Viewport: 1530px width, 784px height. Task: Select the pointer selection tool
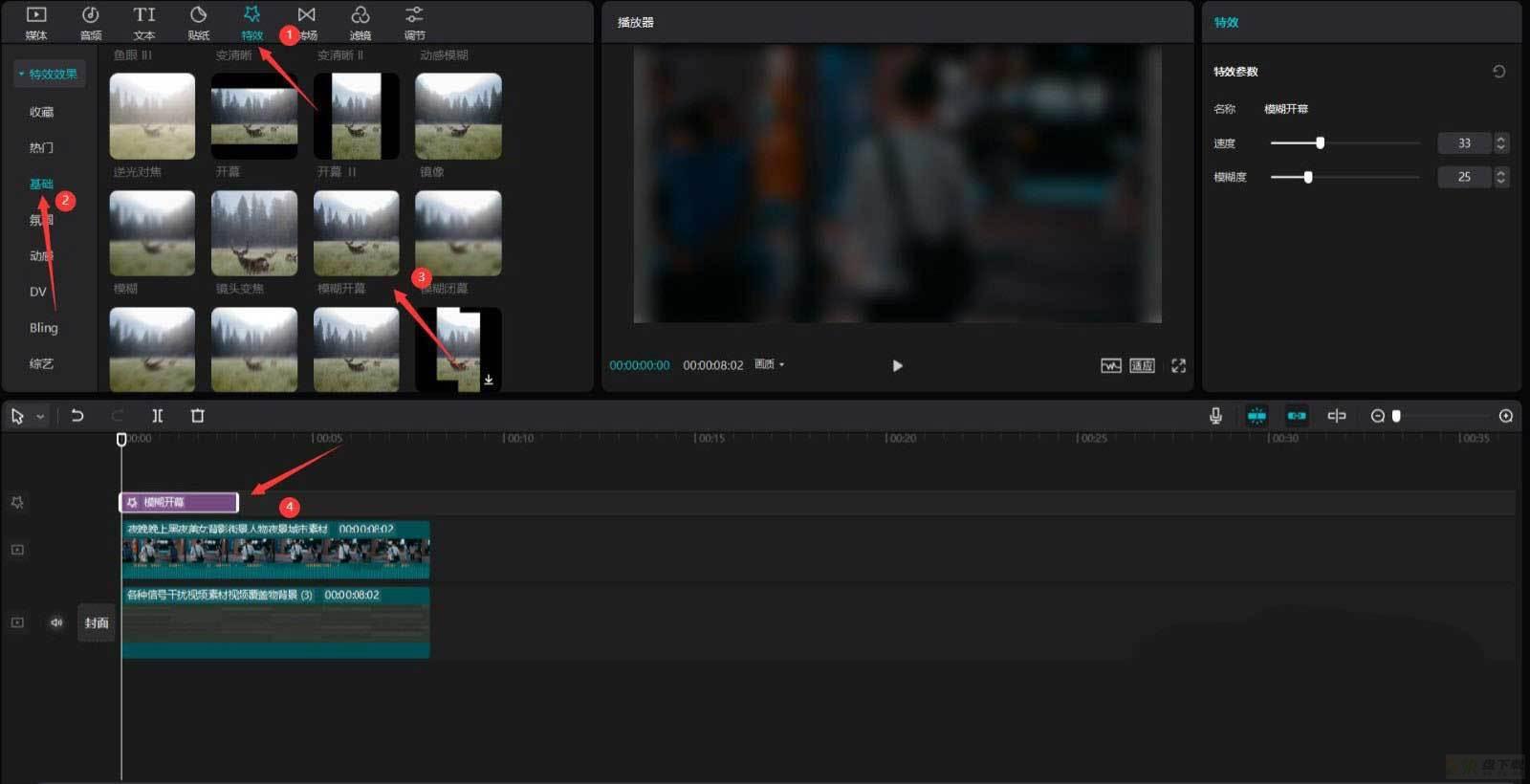click(x=17, y=416)
